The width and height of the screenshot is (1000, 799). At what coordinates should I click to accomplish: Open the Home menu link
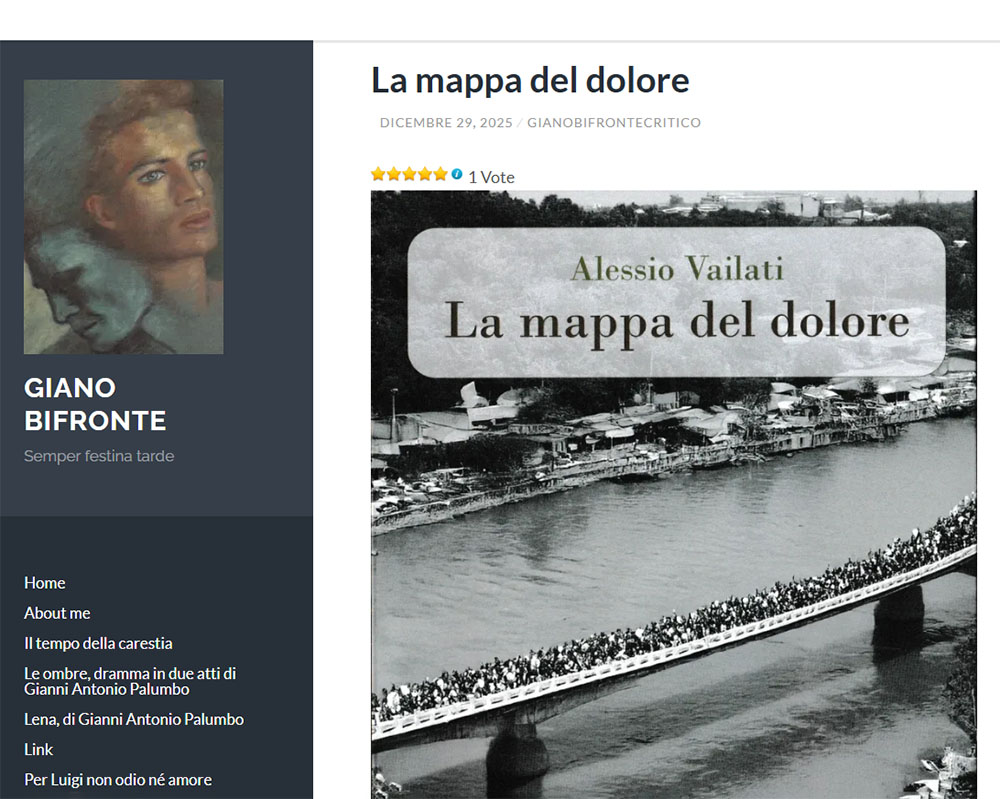point(45,583)
